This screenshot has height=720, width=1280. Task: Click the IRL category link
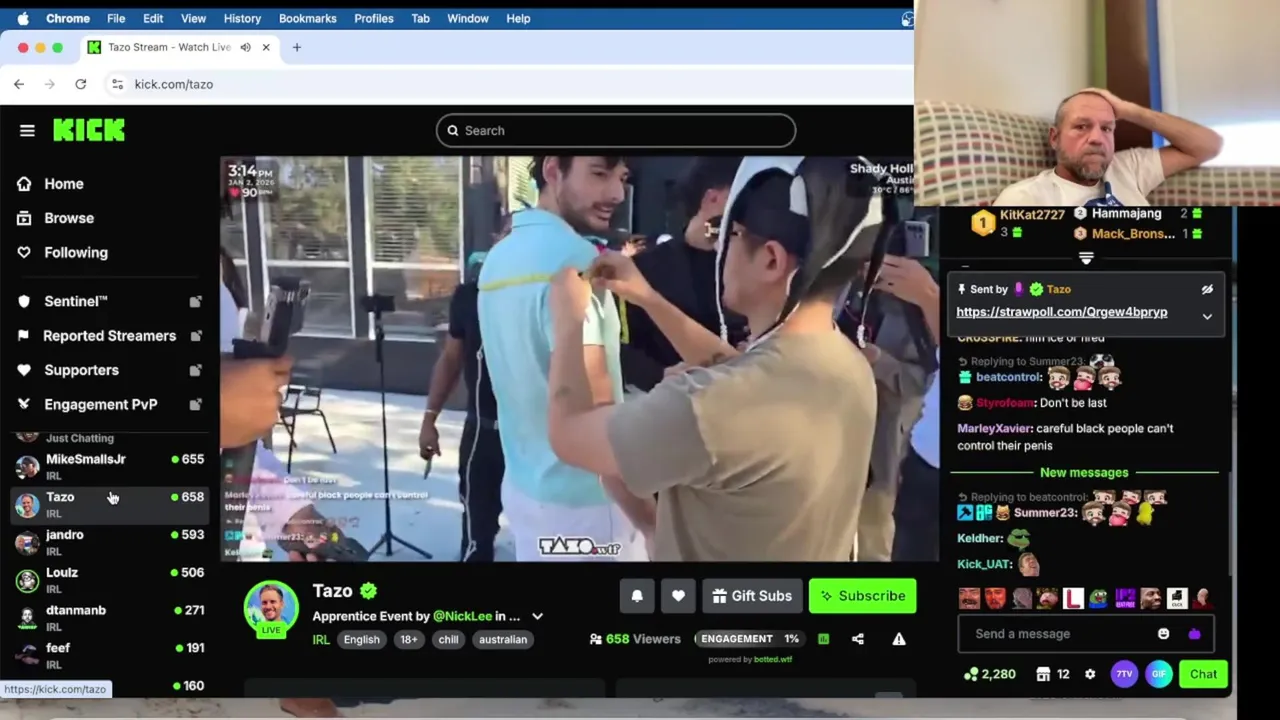point(321,640)
